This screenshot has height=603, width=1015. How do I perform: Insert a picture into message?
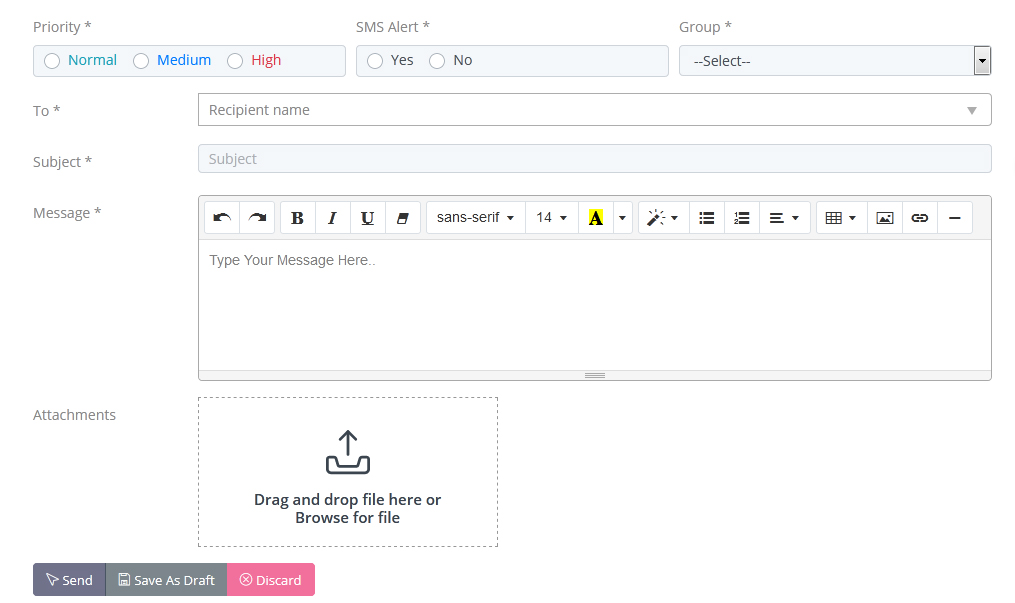click(x=884, y=218)
